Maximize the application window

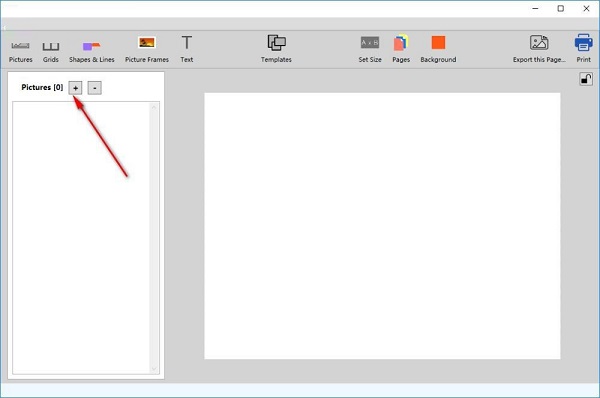(x=561, y=8)
